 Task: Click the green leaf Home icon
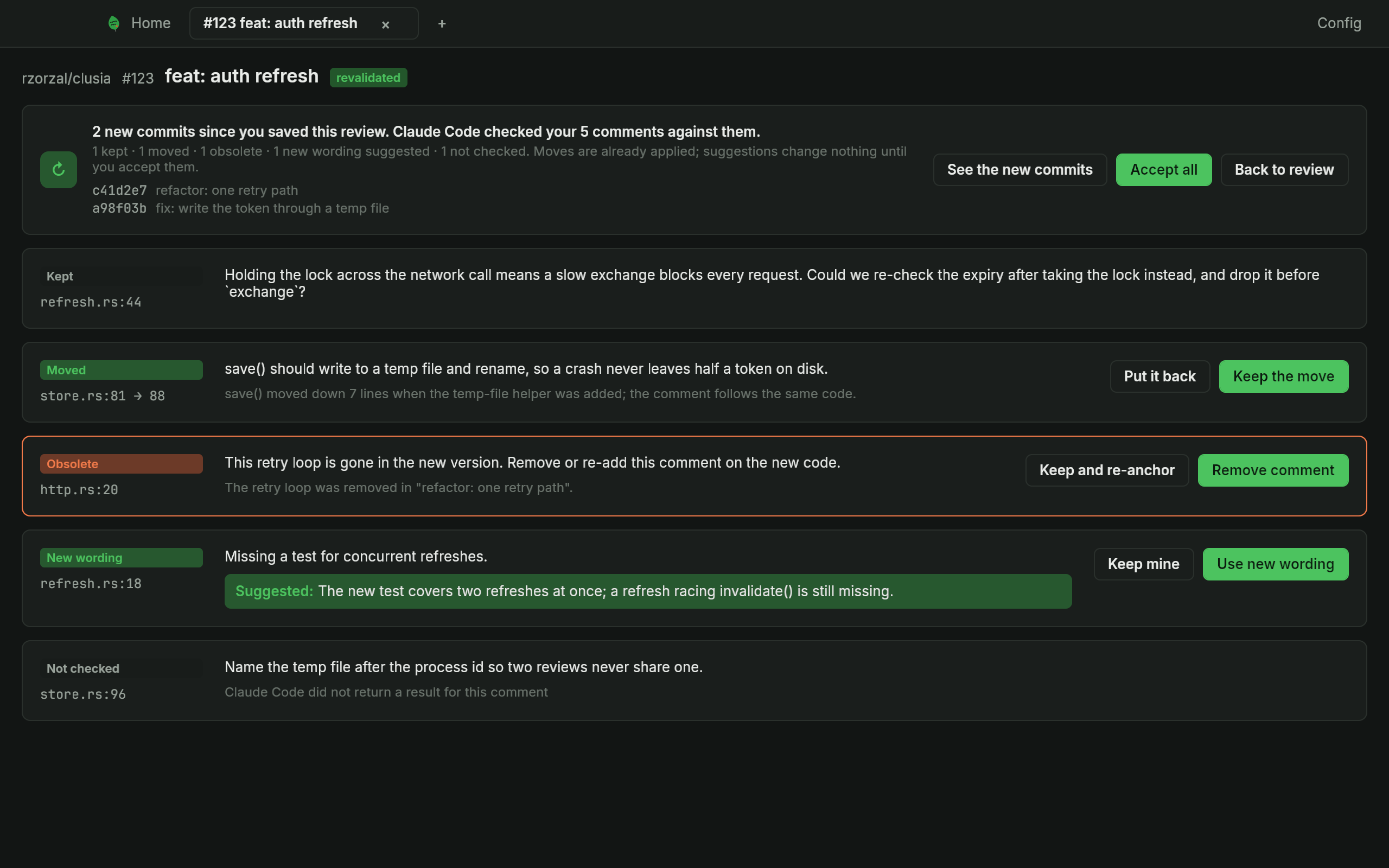pyautogui.click(x=113, y=23)
